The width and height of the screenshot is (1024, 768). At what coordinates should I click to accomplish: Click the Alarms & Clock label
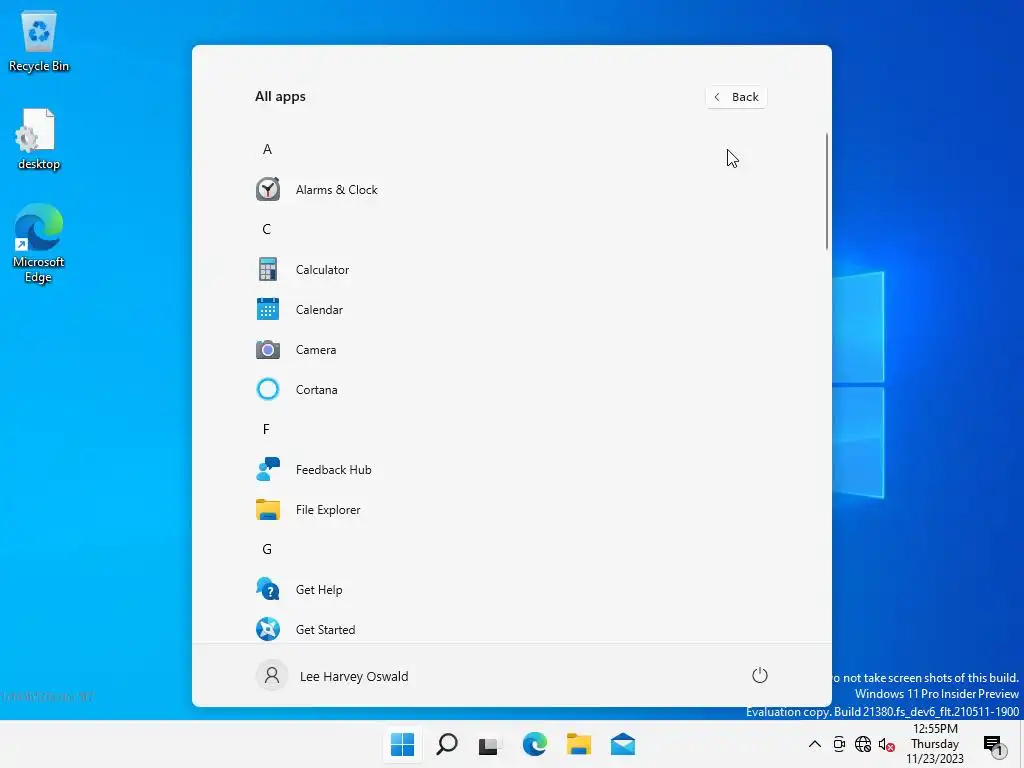click(x=336, y=189)
